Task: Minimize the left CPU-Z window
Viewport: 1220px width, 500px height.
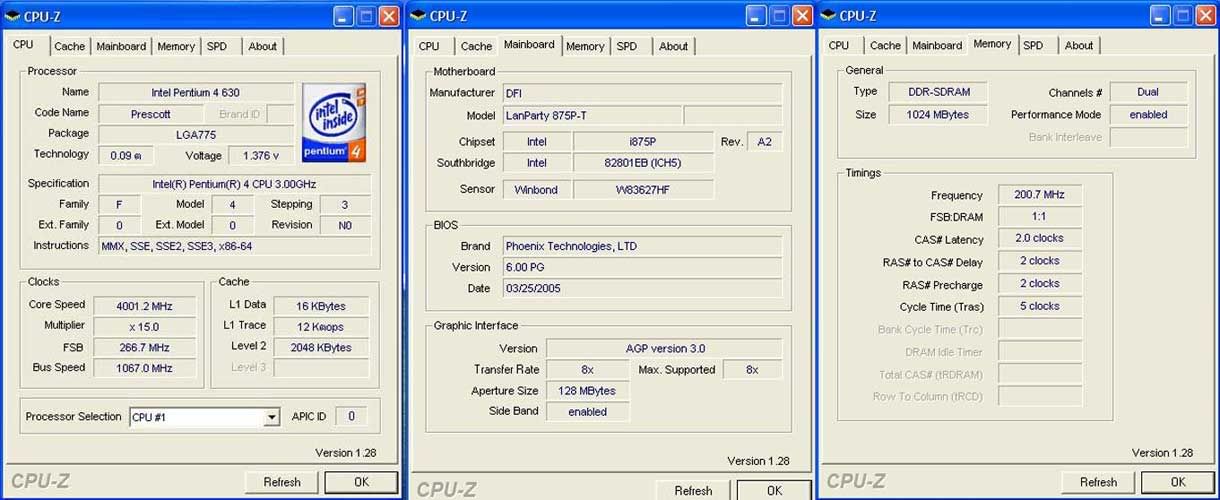Action: point(344,16)
